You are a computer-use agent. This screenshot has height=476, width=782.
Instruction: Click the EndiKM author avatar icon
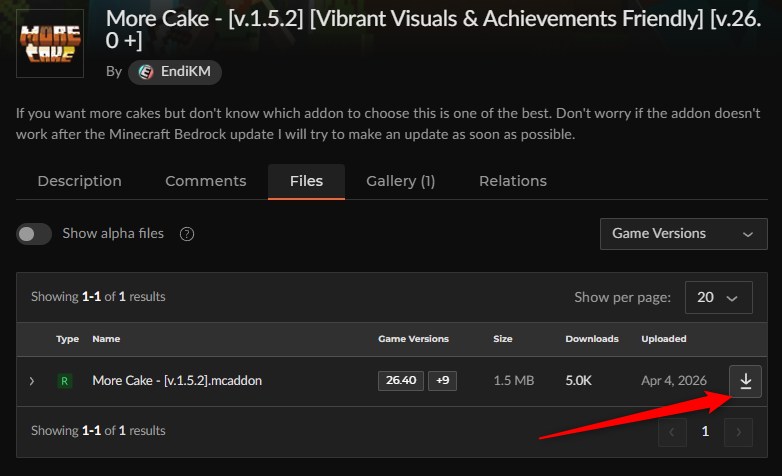pyautogui.click(x=146, y=72)
